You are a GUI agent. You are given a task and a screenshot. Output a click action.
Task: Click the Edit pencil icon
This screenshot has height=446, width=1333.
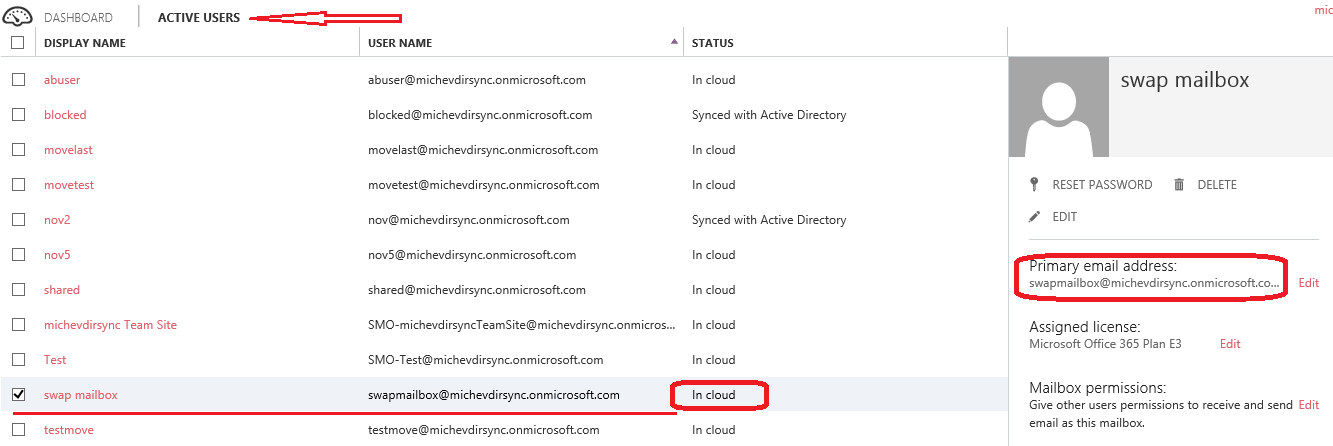pos(1035,217)
